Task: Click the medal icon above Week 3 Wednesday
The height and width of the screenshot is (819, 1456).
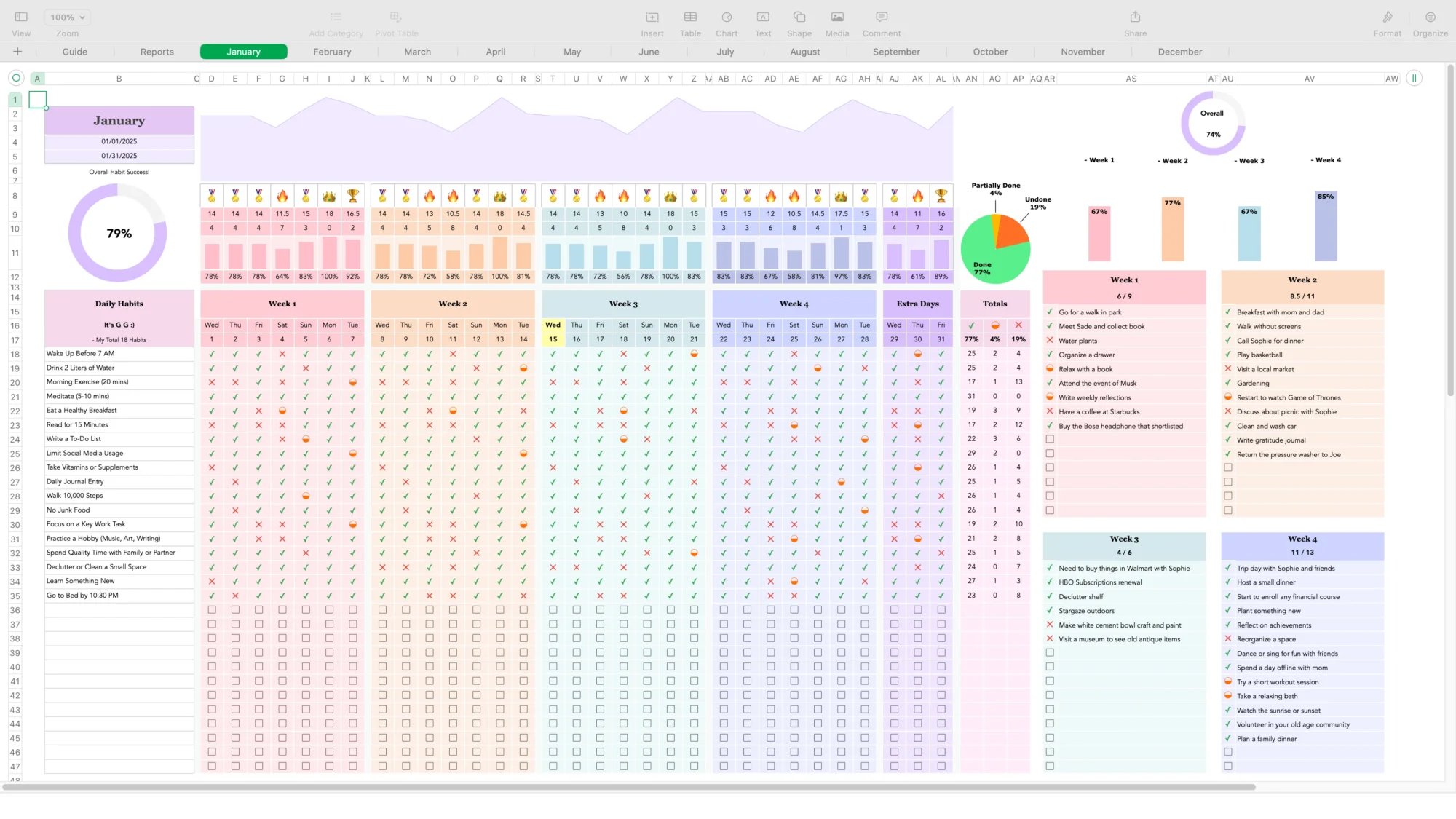Action: [x=553, y=196]
